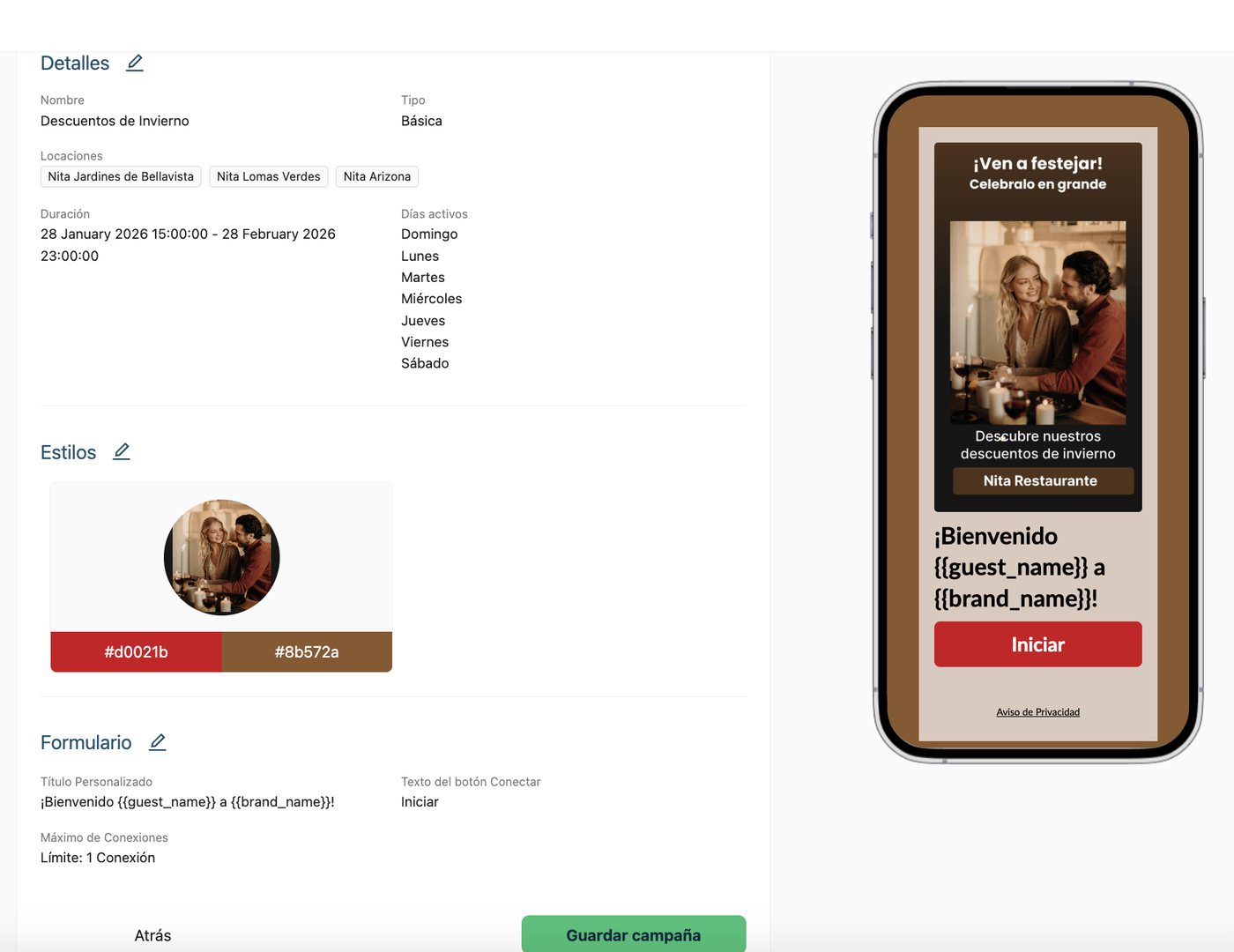Click the couple photo in phone preview
Viewport: 1234px width, 952px height.
tap(1038, 323)
